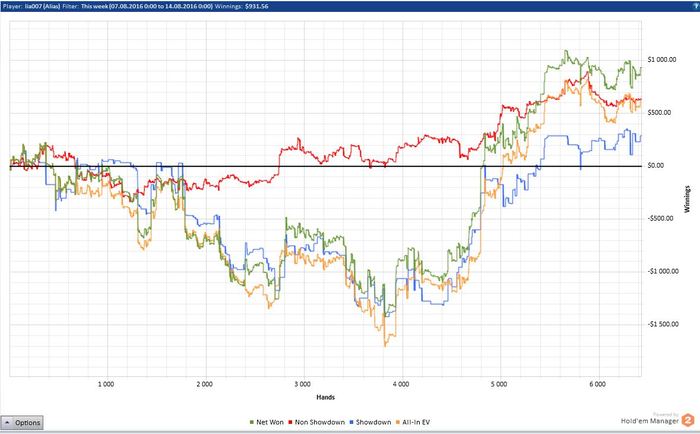Open the Options panel button
Viewport: 700px width, 434px height.
22,422
